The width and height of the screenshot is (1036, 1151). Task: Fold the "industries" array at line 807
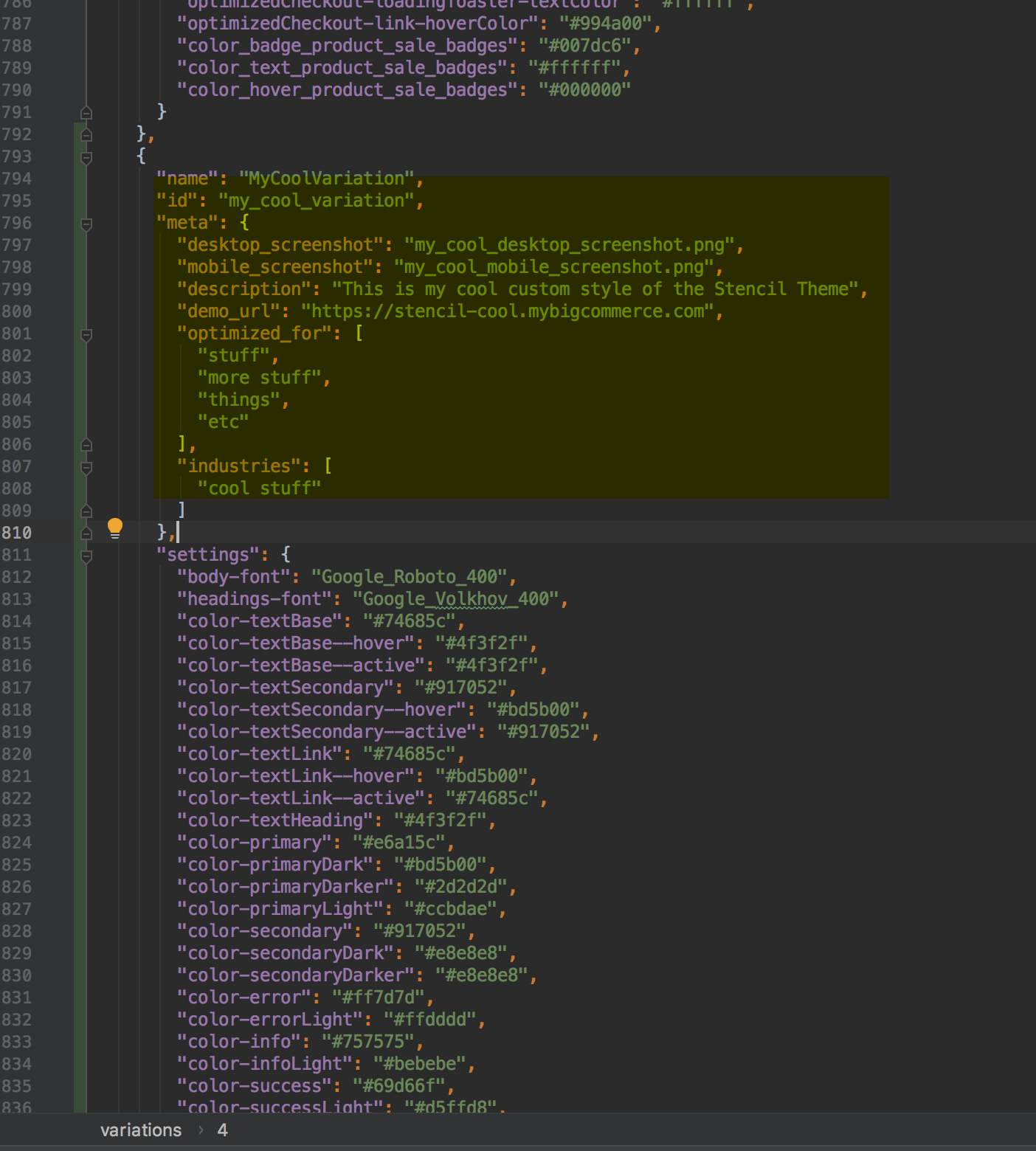coord(86,467)
